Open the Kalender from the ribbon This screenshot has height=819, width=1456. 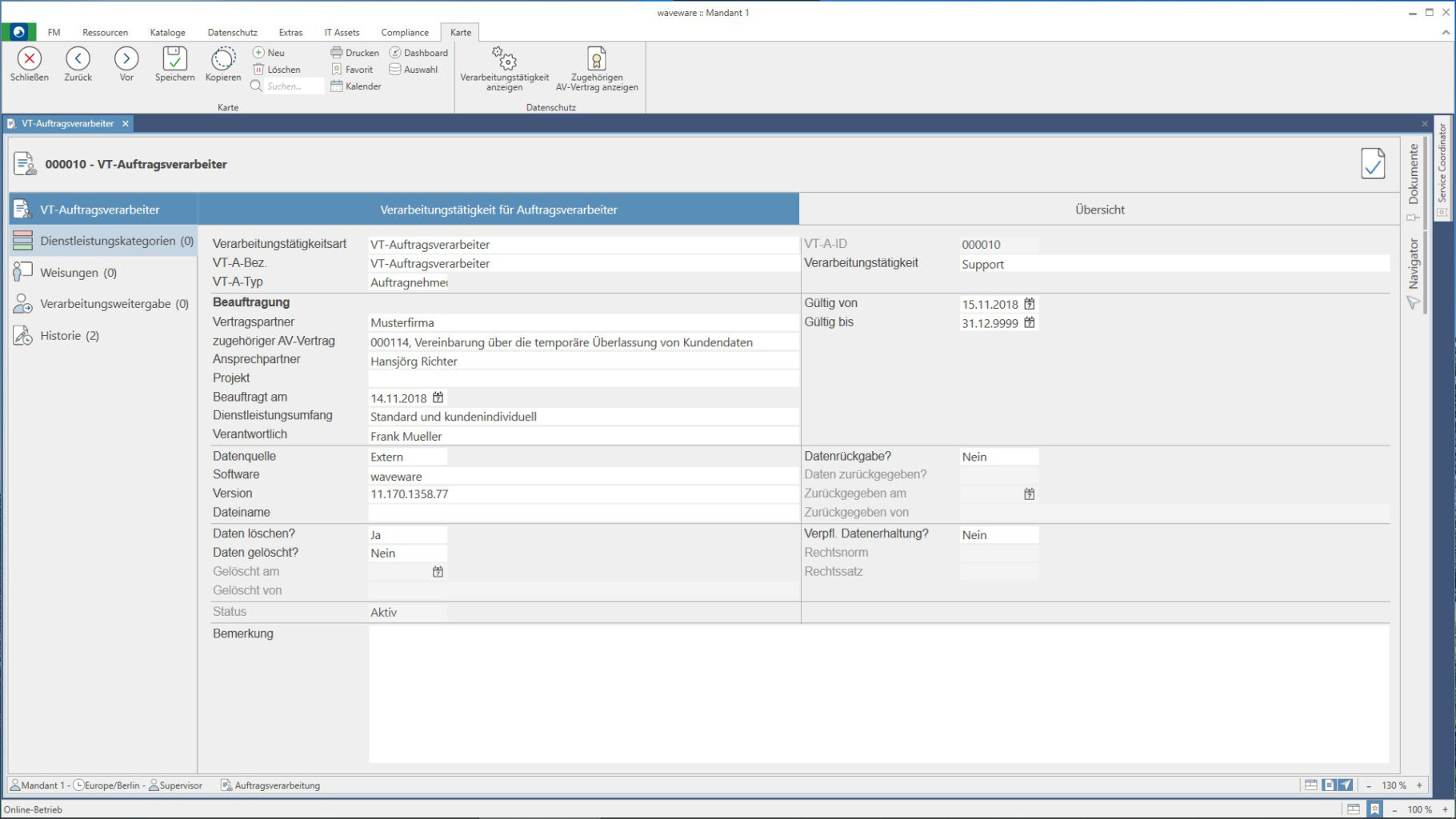click(355, 86)
